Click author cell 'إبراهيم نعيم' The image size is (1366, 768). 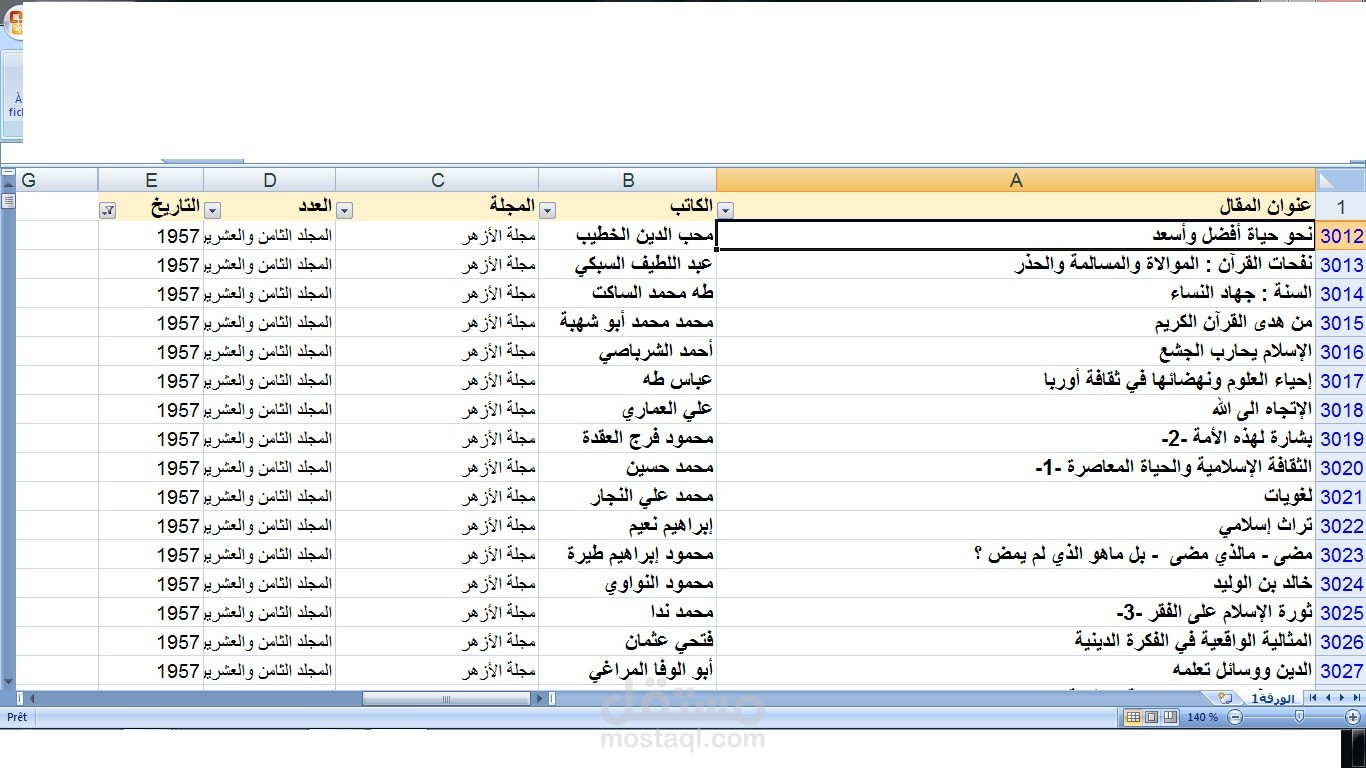(628, 526)
